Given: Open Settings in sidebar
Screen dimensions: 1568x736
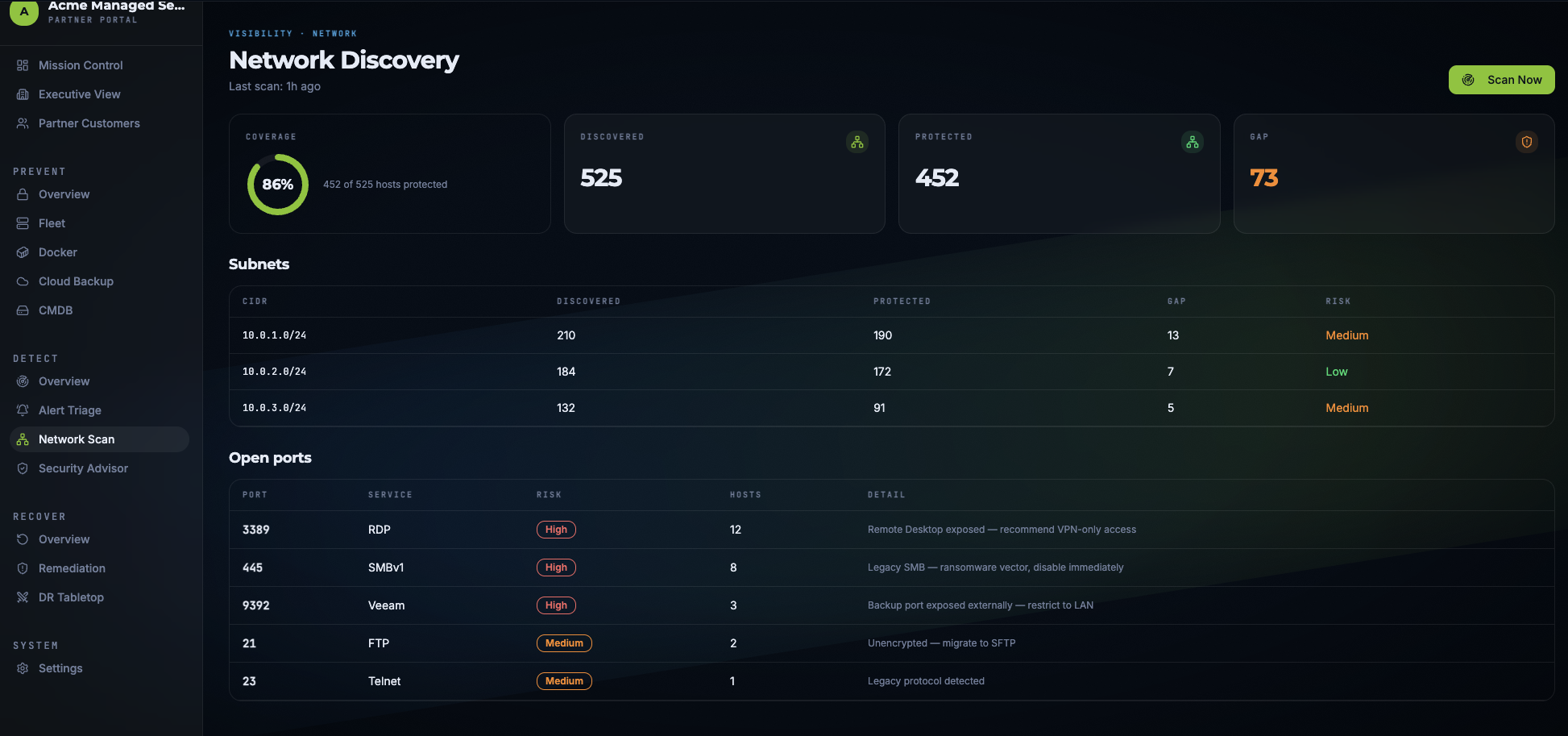Looking at the screenshot, I should point(100,668).
